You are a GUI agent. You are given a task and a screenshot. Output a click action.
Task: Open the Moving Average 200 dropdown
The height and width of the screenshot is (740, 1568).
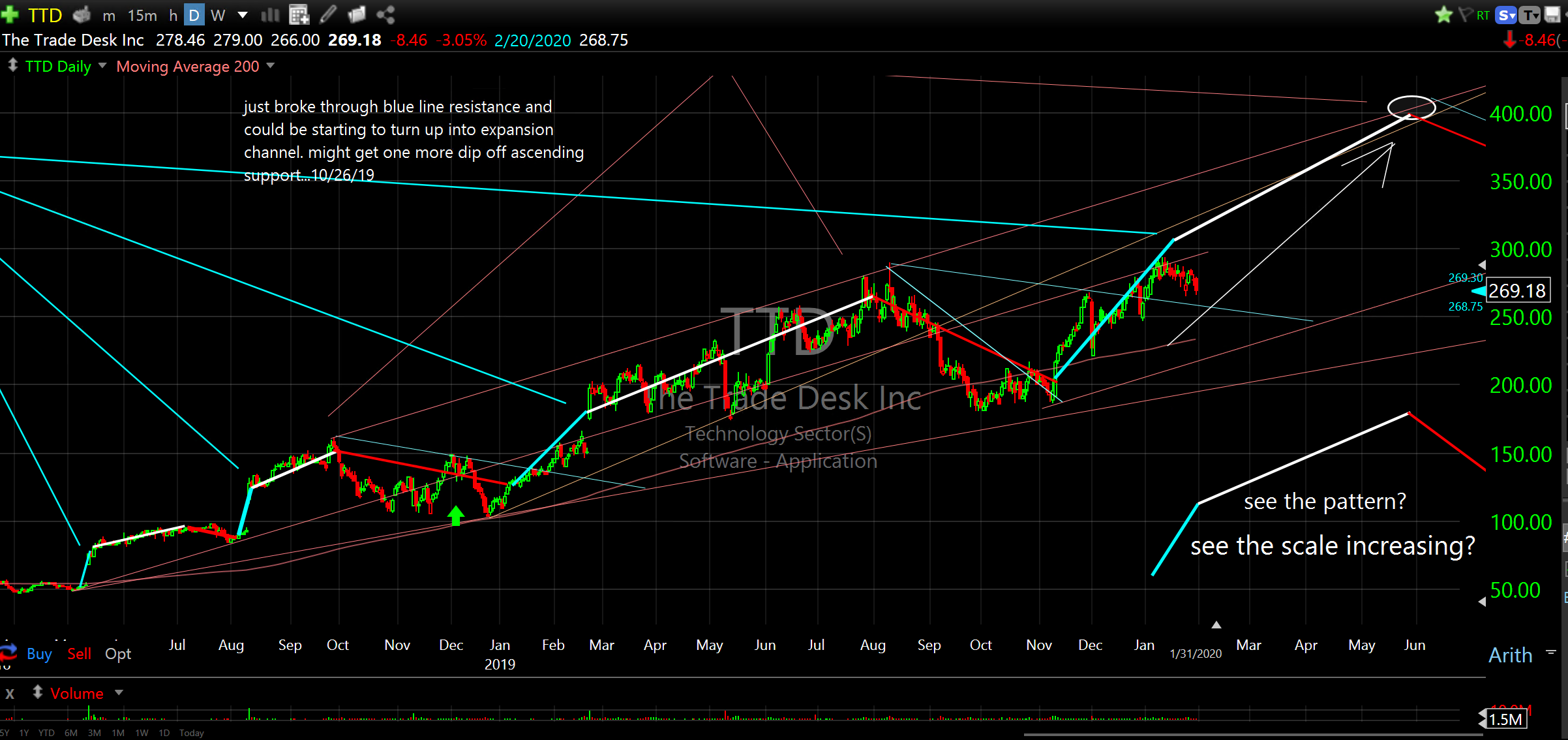pyautogui.click(x=271, y=66)
